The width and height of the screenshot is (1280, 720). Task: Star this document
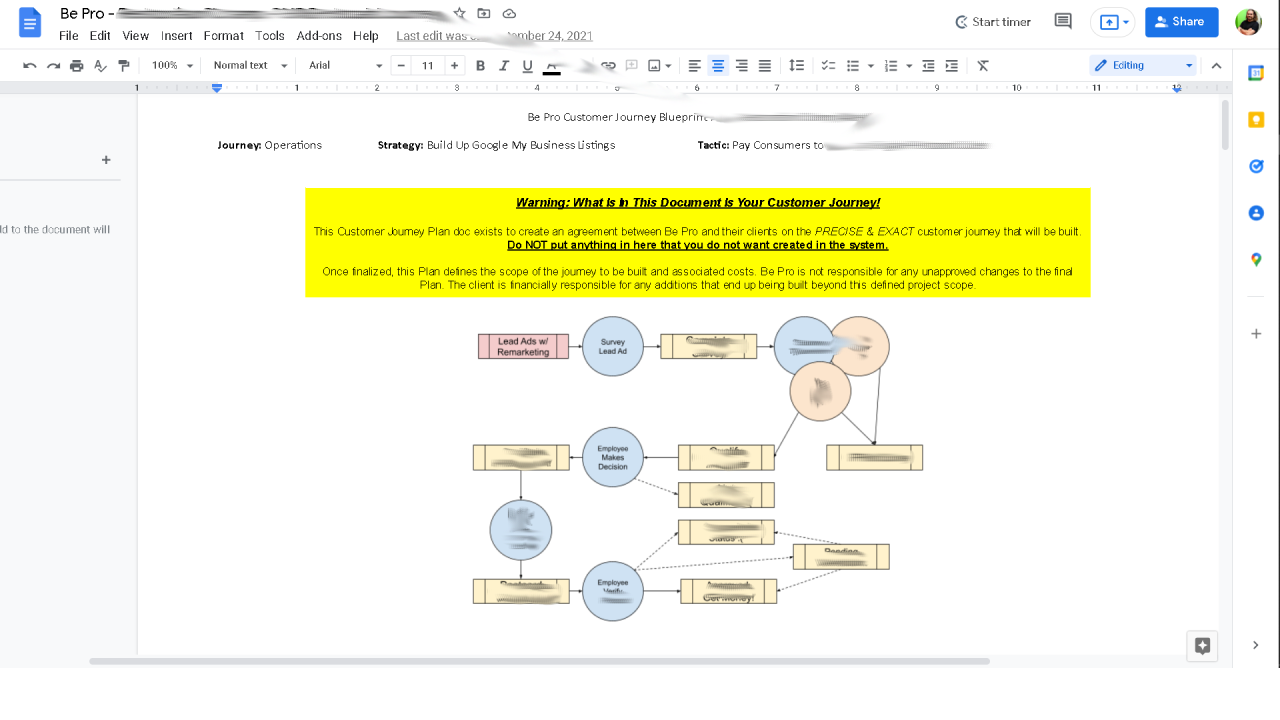tap(460, 14)
